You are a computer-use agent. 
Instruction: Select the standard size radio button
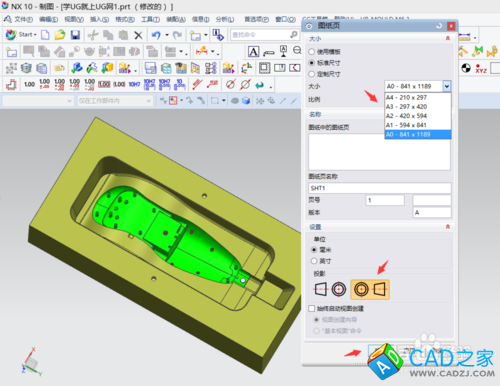pos(312,63)
